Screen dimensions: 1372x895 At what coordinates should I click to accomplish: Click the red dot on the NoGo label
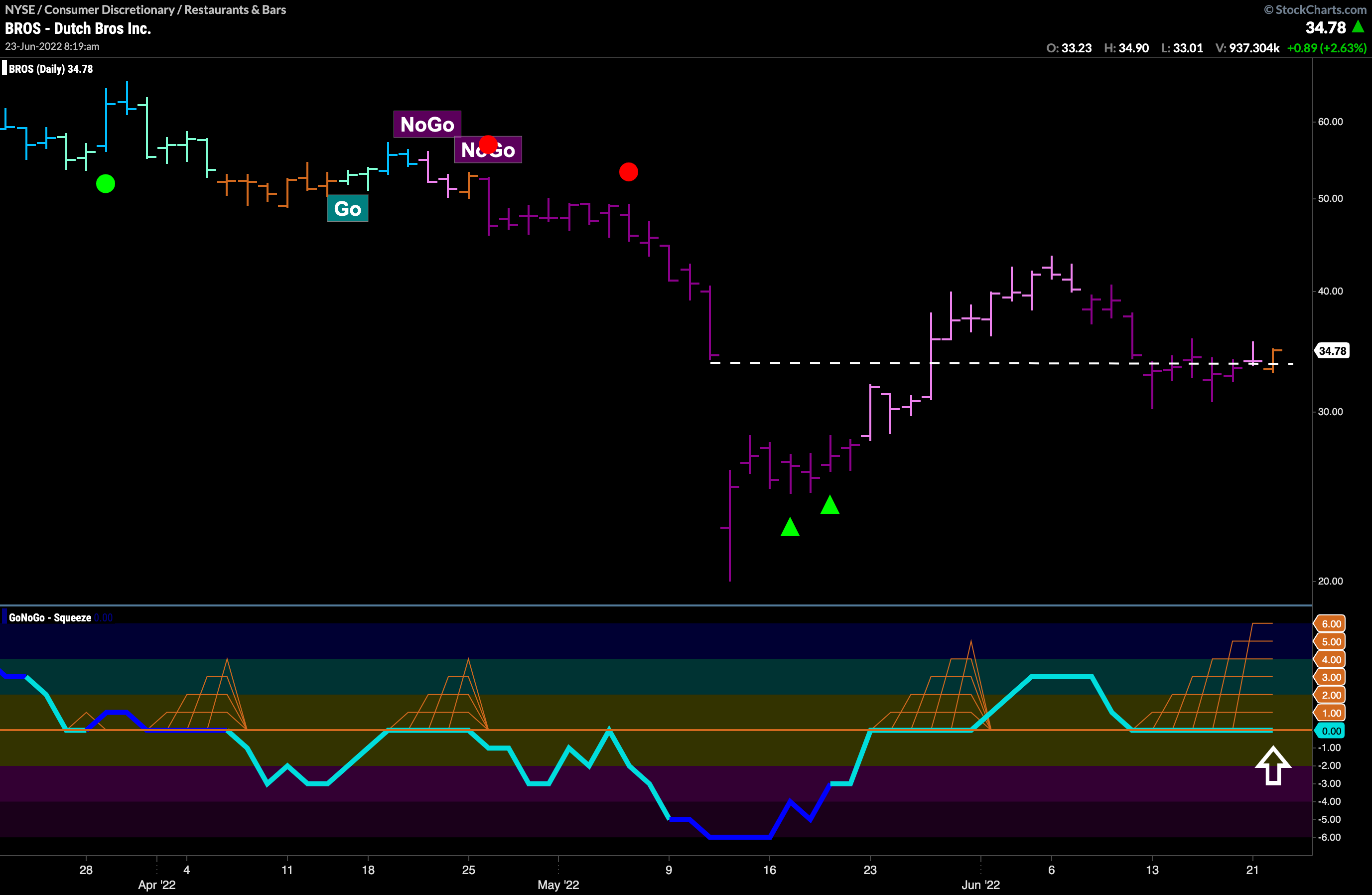pos(488,144)
